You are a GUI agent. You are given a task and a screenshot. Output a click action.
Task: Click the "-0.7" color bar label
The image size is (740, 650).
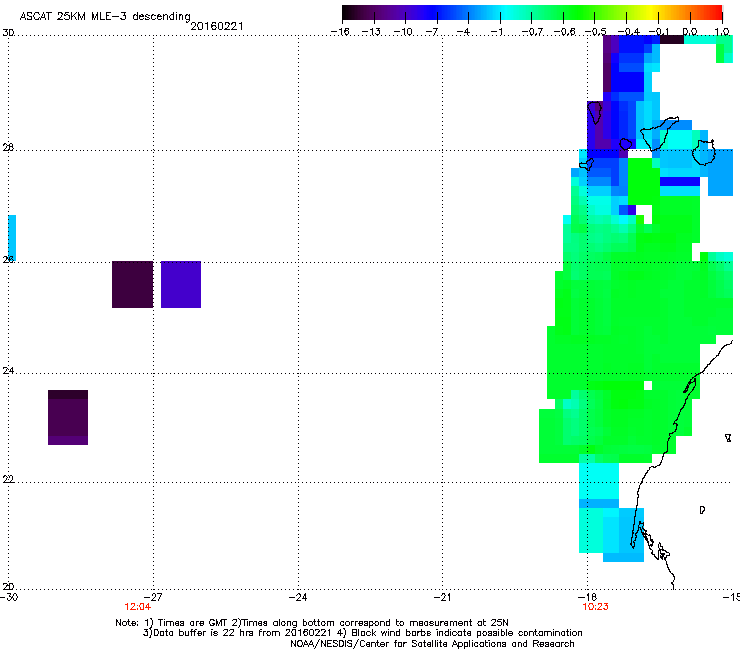(x=532, y=32)
